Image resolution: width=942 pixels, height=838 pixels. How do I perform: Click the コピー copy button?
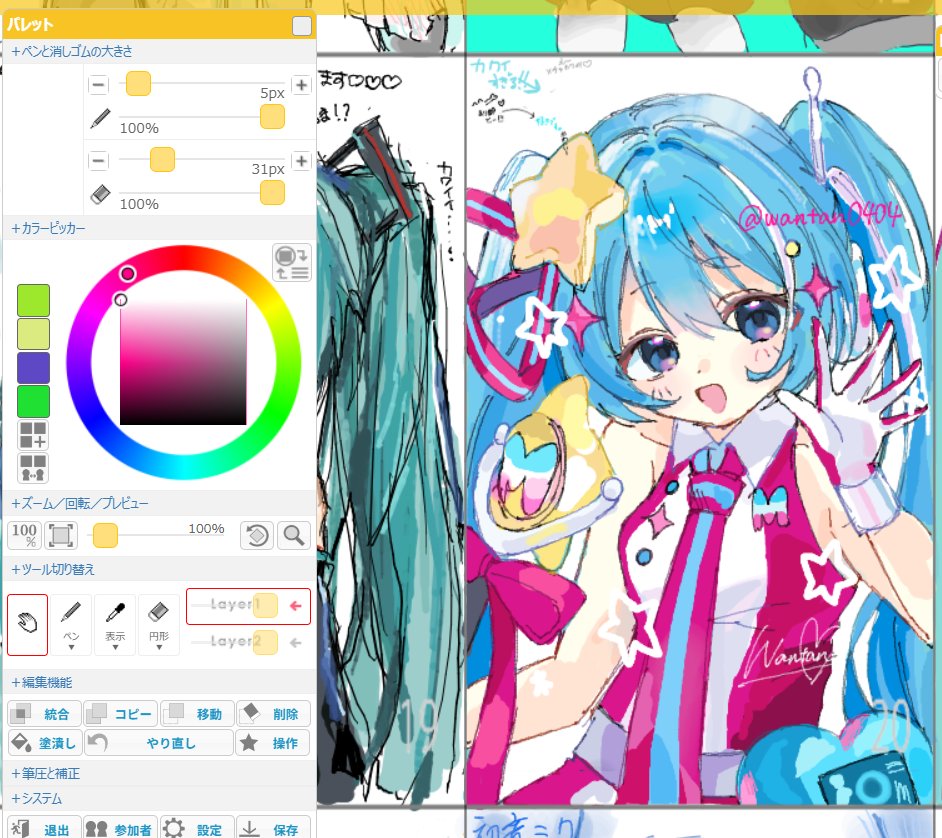[x=121, y=714]
